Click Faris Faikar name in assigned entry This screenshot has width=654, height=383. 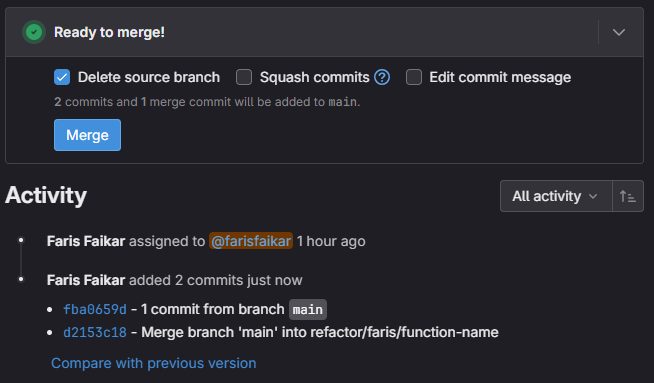pyautogui.click(x=86, y=241)
